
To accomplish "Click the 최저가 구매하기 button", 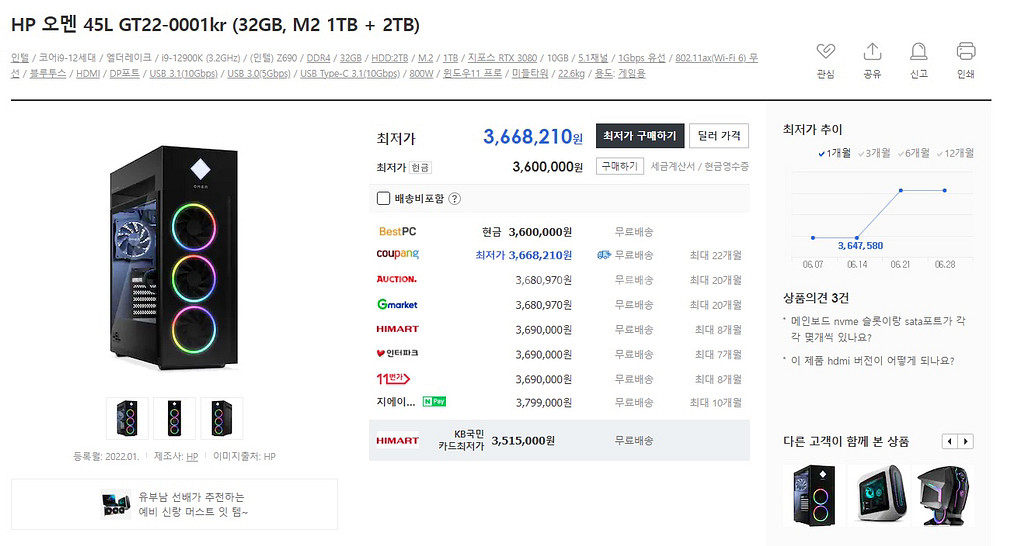I will point(640,136).
